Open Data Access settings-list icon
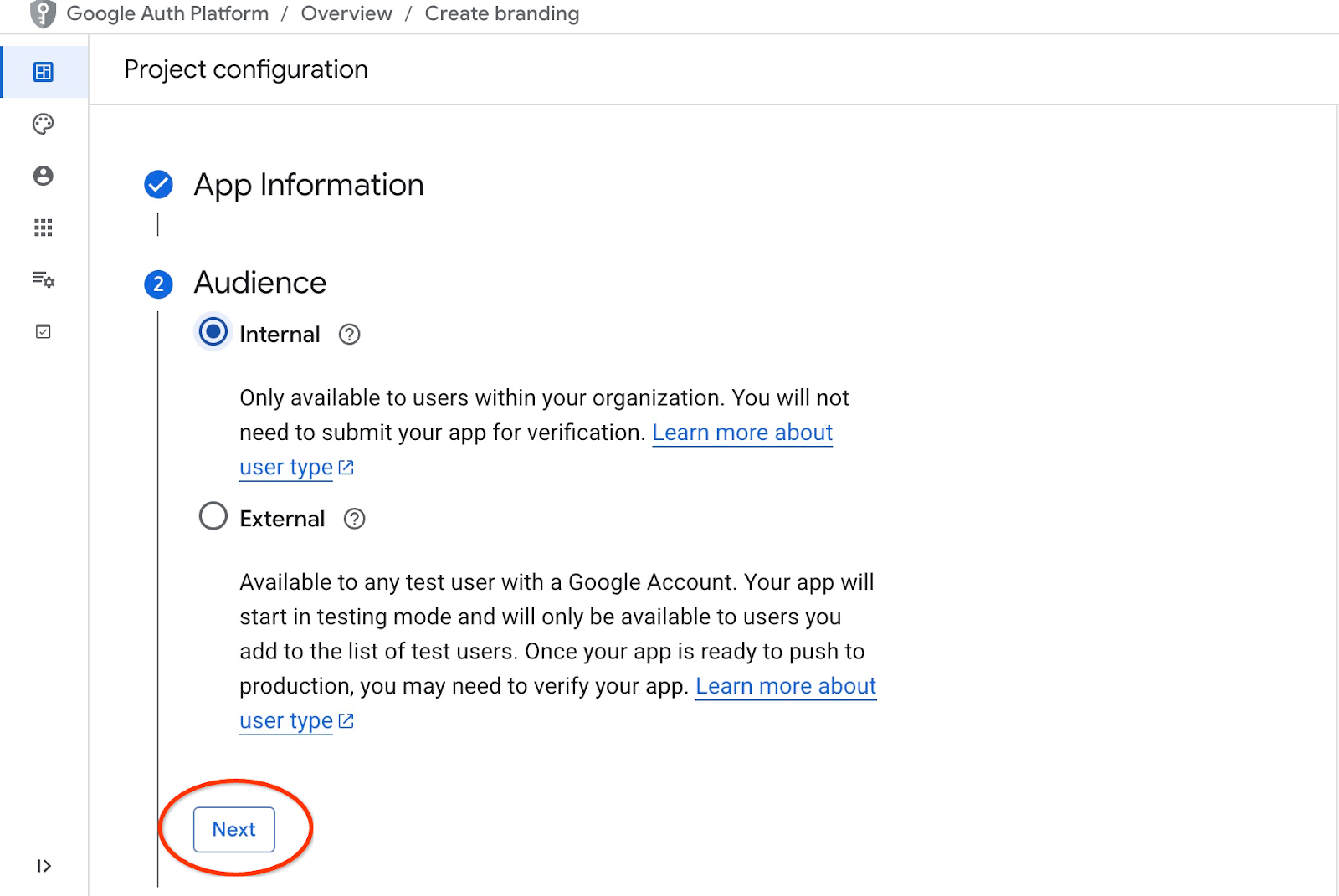This screenshot has width=1339, height=896. tap(44, 279)
